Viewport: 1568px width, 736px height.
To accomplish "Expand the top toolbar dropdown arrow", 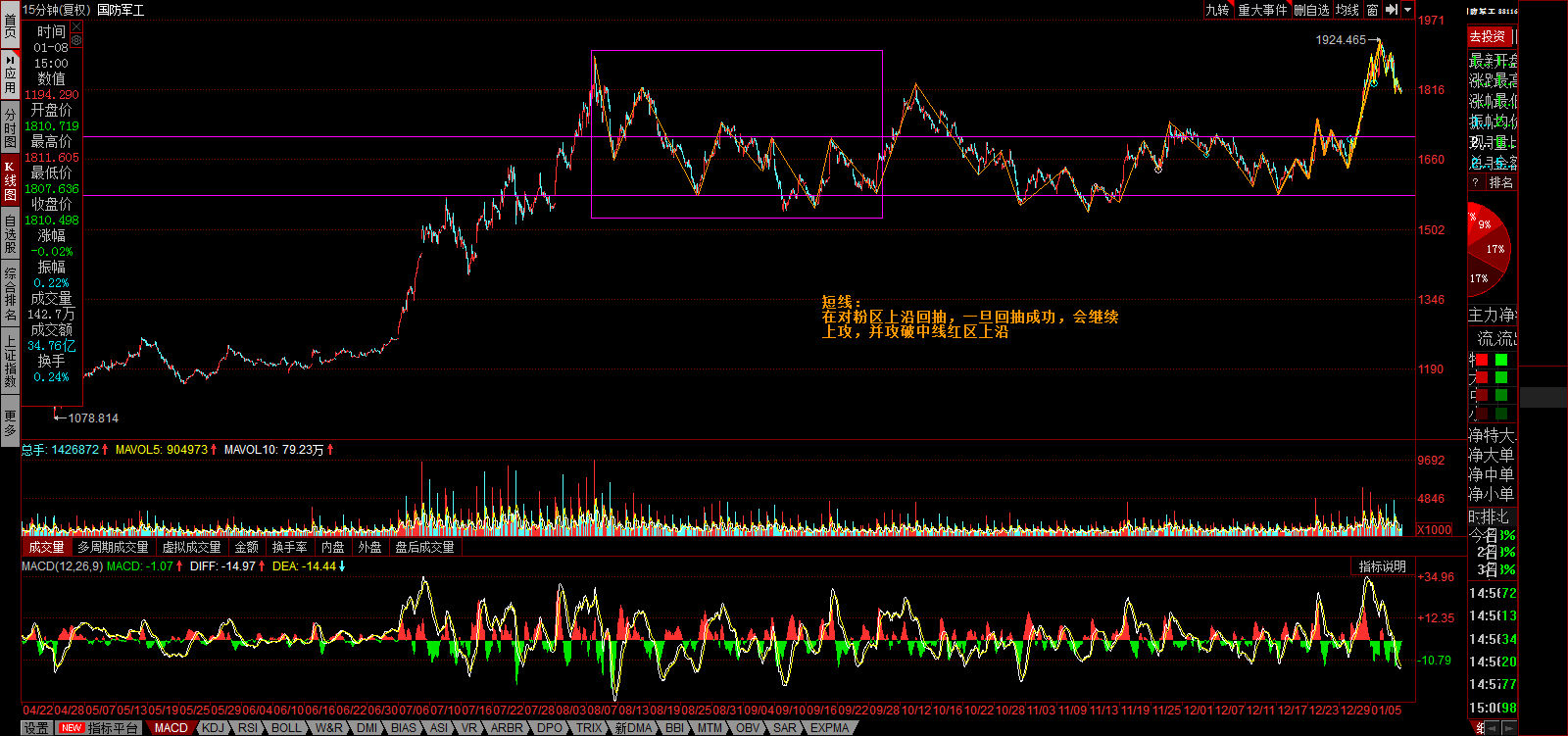I will point(1408,9).
